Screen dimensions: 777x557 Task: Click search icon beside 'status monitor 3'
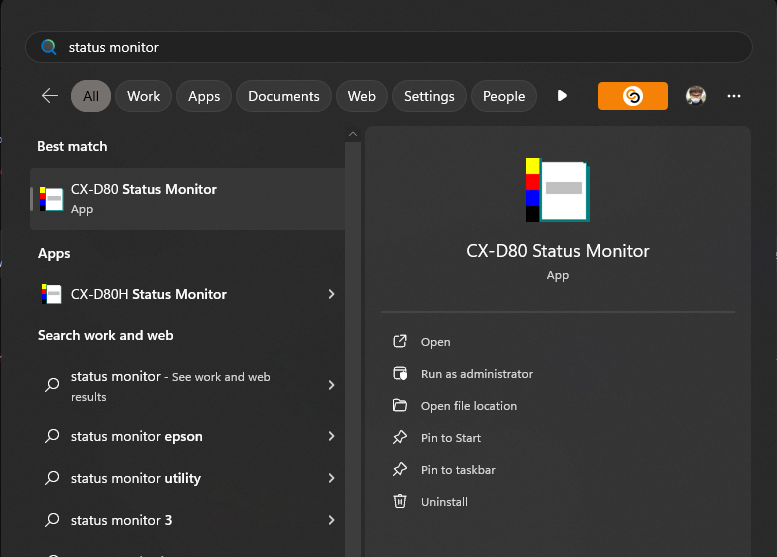(x=52, y=520)
